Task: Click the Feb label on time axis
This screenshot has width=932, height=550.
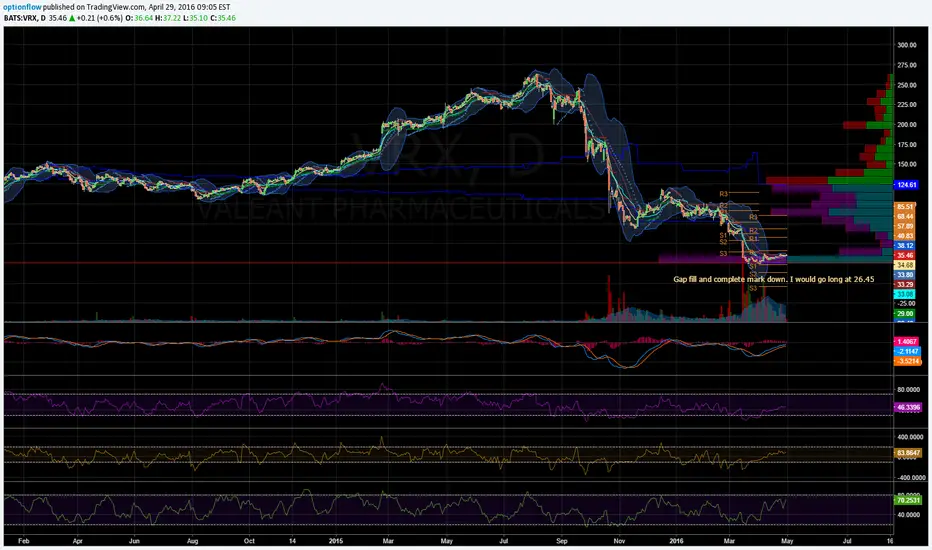Action: 23,542
